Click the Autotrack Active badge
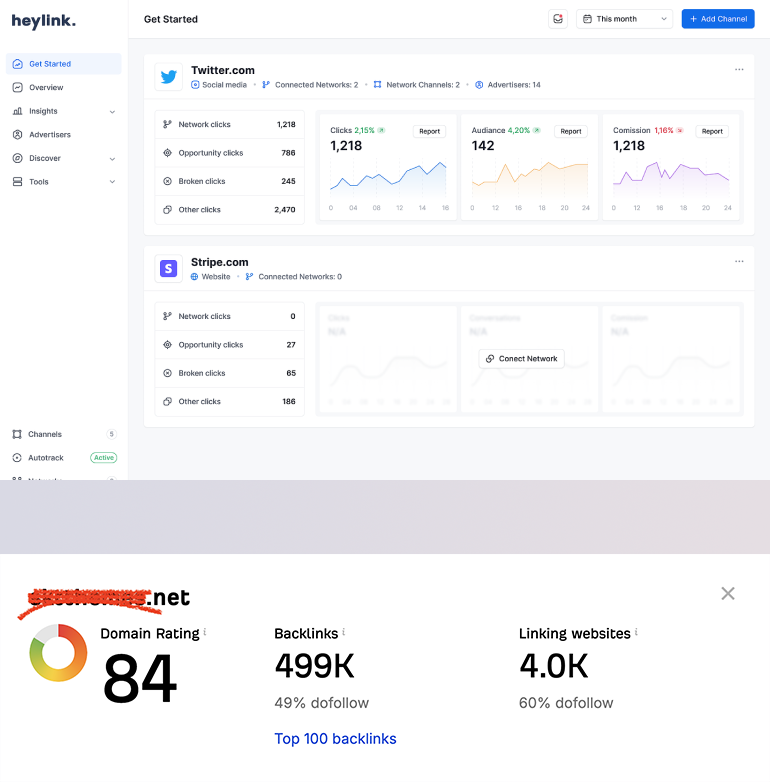The width and height of the screenshot is (770, 782). click(104, 458)
